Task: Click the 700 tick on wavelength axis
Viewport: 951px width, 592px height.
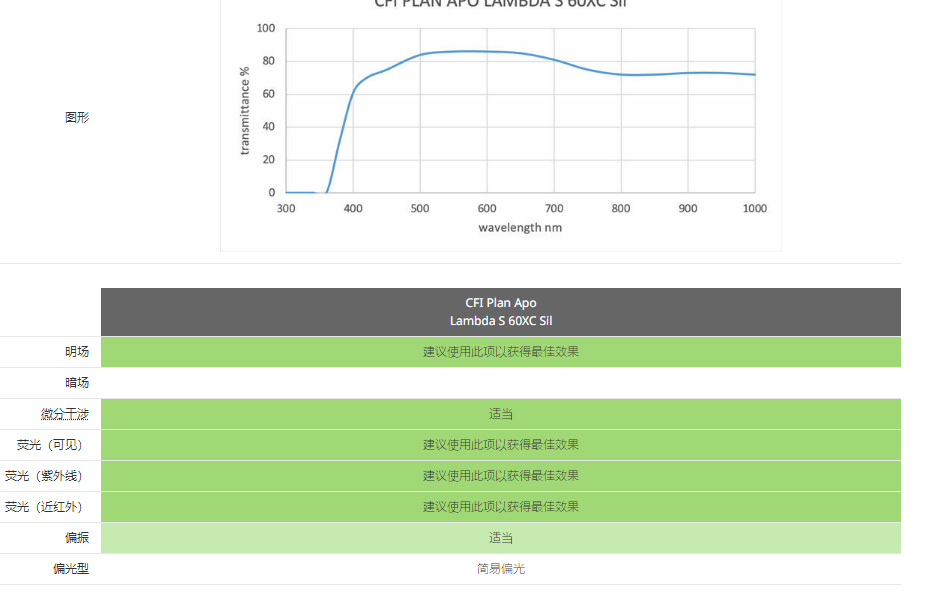Action: [554, 209]
